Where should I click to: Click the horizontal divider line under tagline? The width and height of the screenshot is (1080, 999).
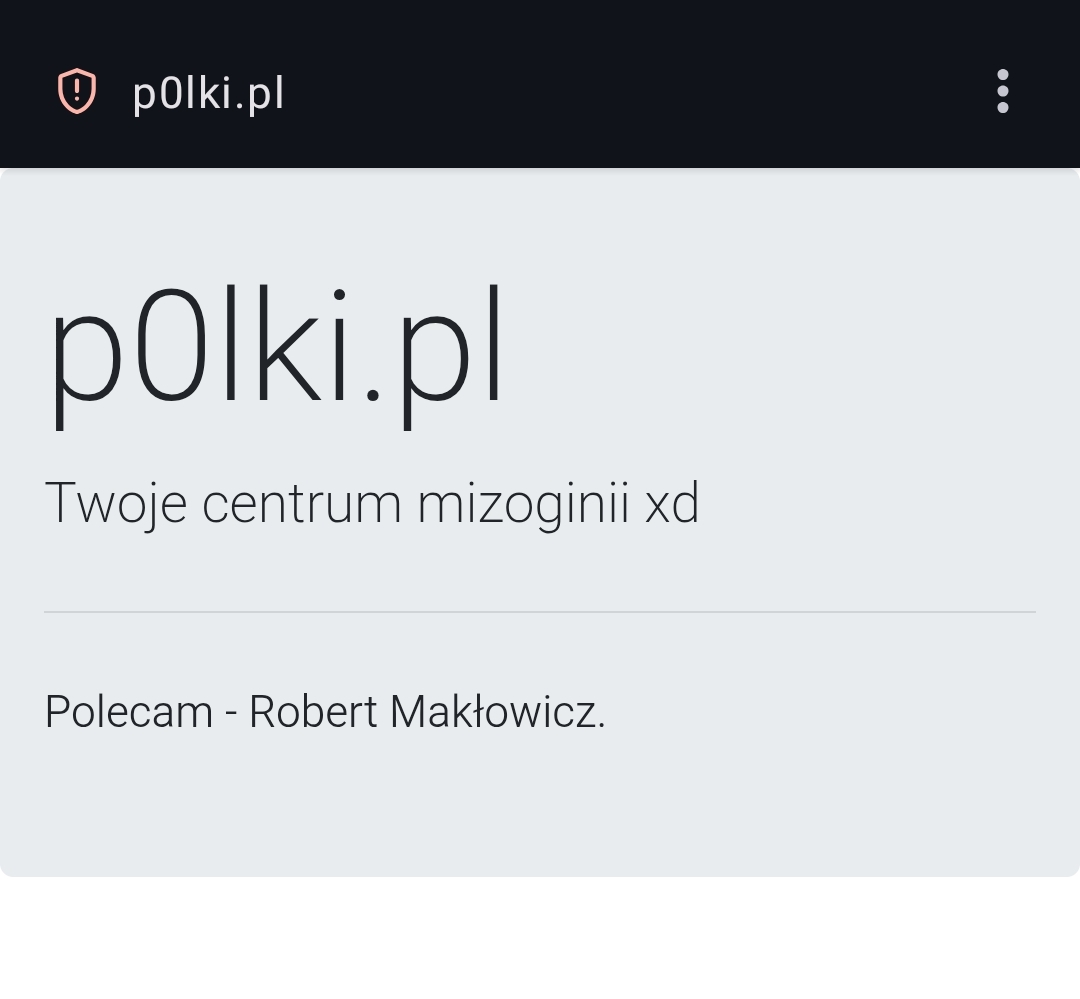coord(540,611)
